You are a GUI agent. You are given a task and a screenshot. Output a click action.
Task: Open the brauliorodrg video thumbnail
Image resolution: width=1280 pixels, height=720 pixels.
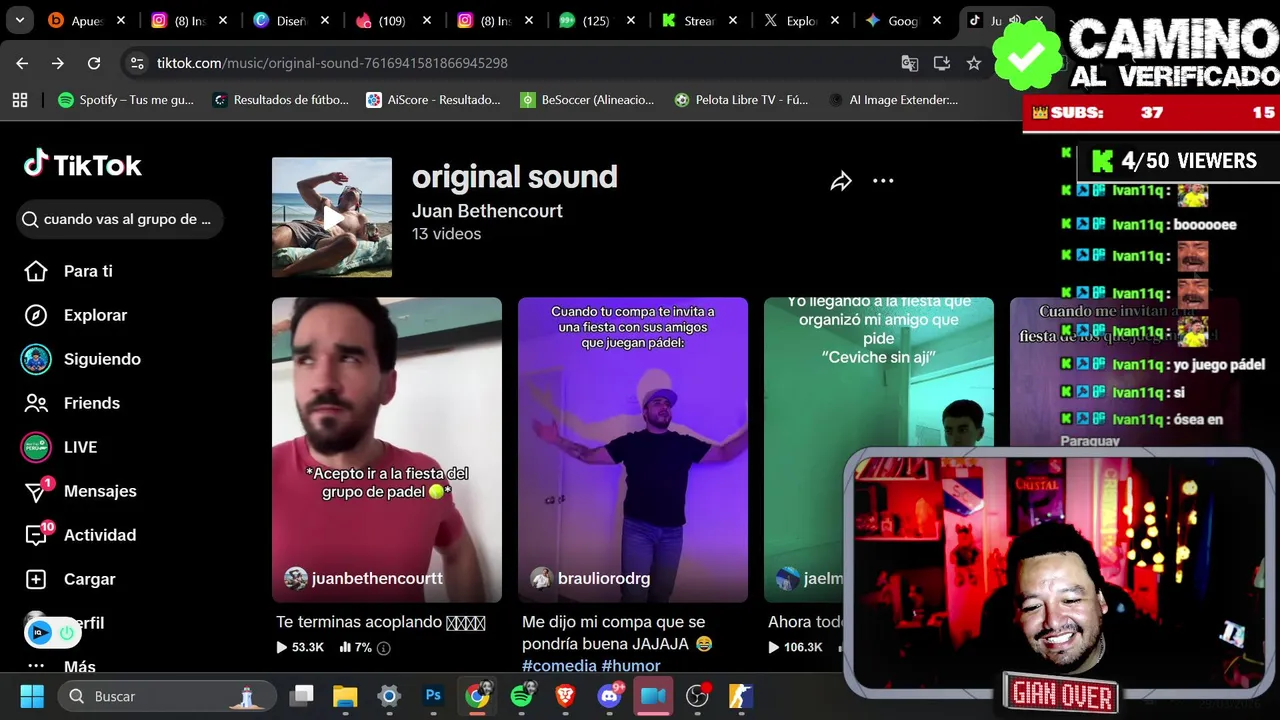(x=633, y=450)
